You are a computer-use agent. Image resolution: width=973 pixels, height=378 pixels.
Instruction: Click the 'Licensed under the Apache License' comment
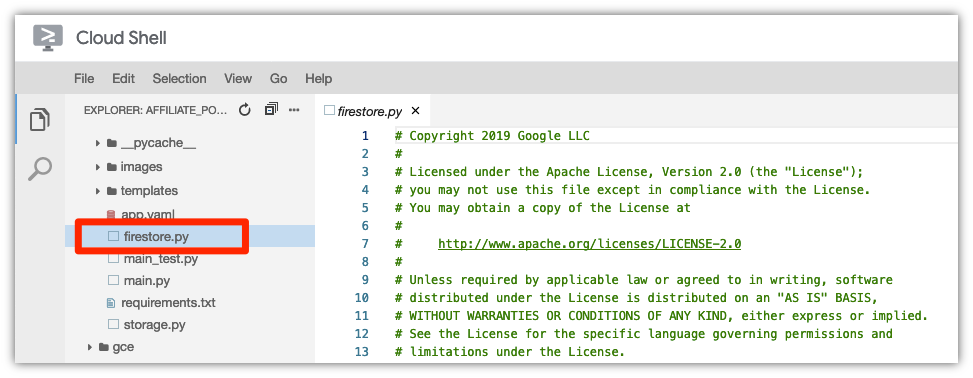[x=629, y=172]
